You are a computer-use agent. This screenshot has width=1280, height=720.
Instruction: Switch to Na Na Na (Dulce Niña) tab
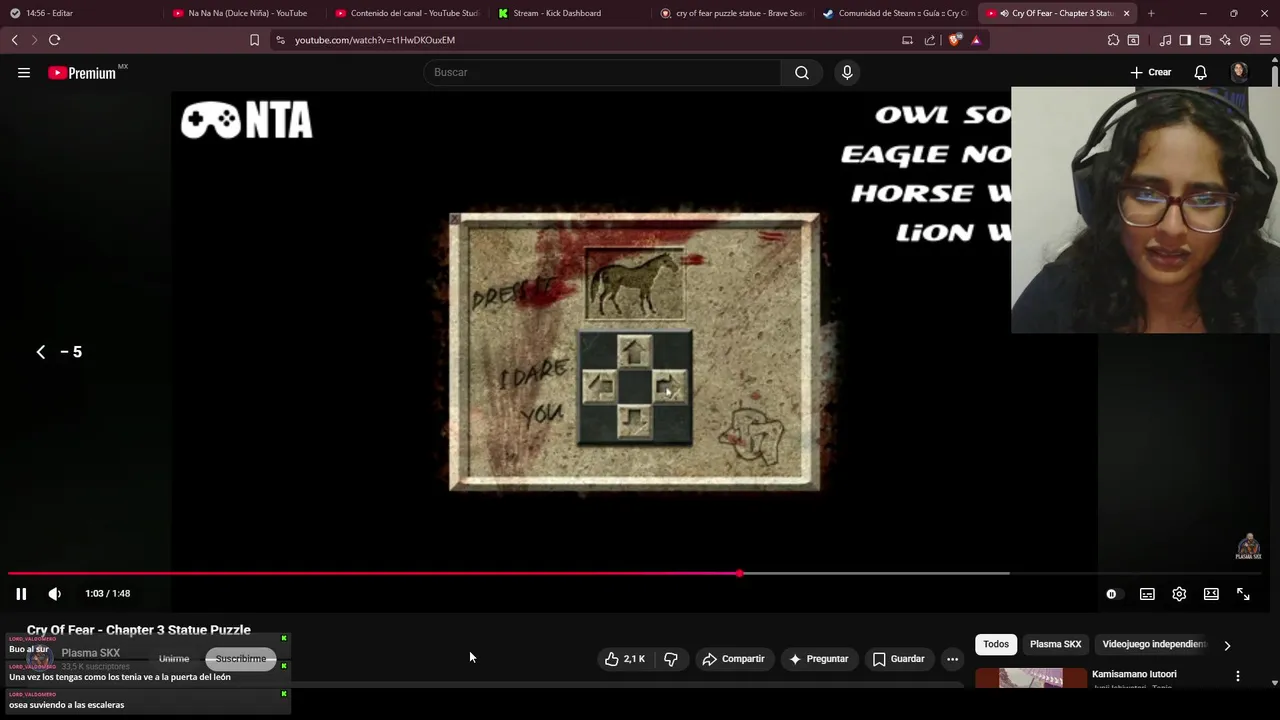[240, 13]
